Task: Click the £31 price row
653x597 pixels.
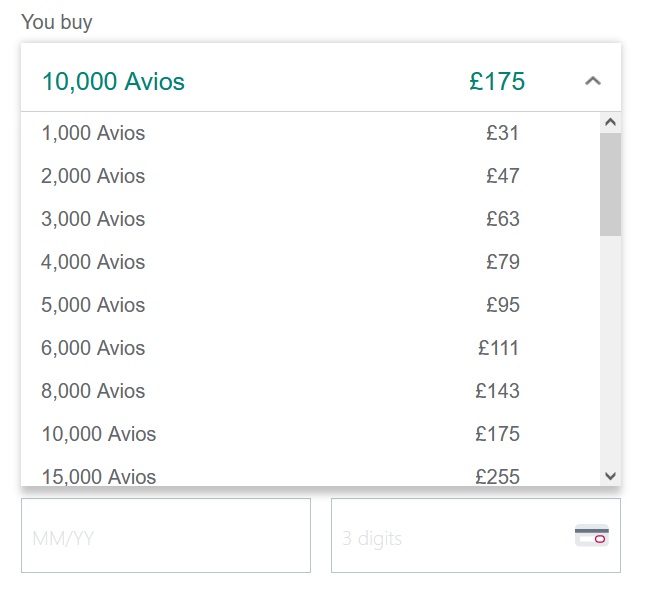Action: 503,133
